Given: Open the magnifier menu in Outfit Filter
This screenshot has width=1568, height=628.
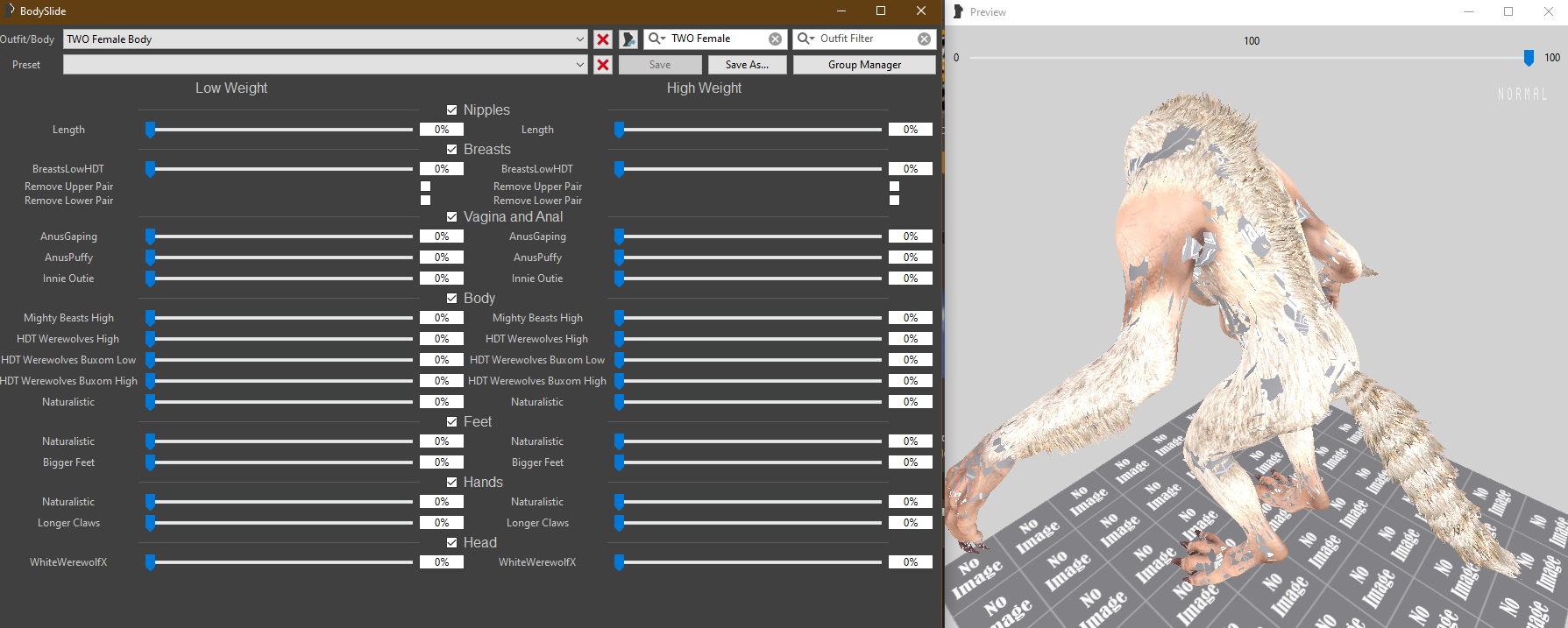Looking at the screenshot, I should point(805,39).
